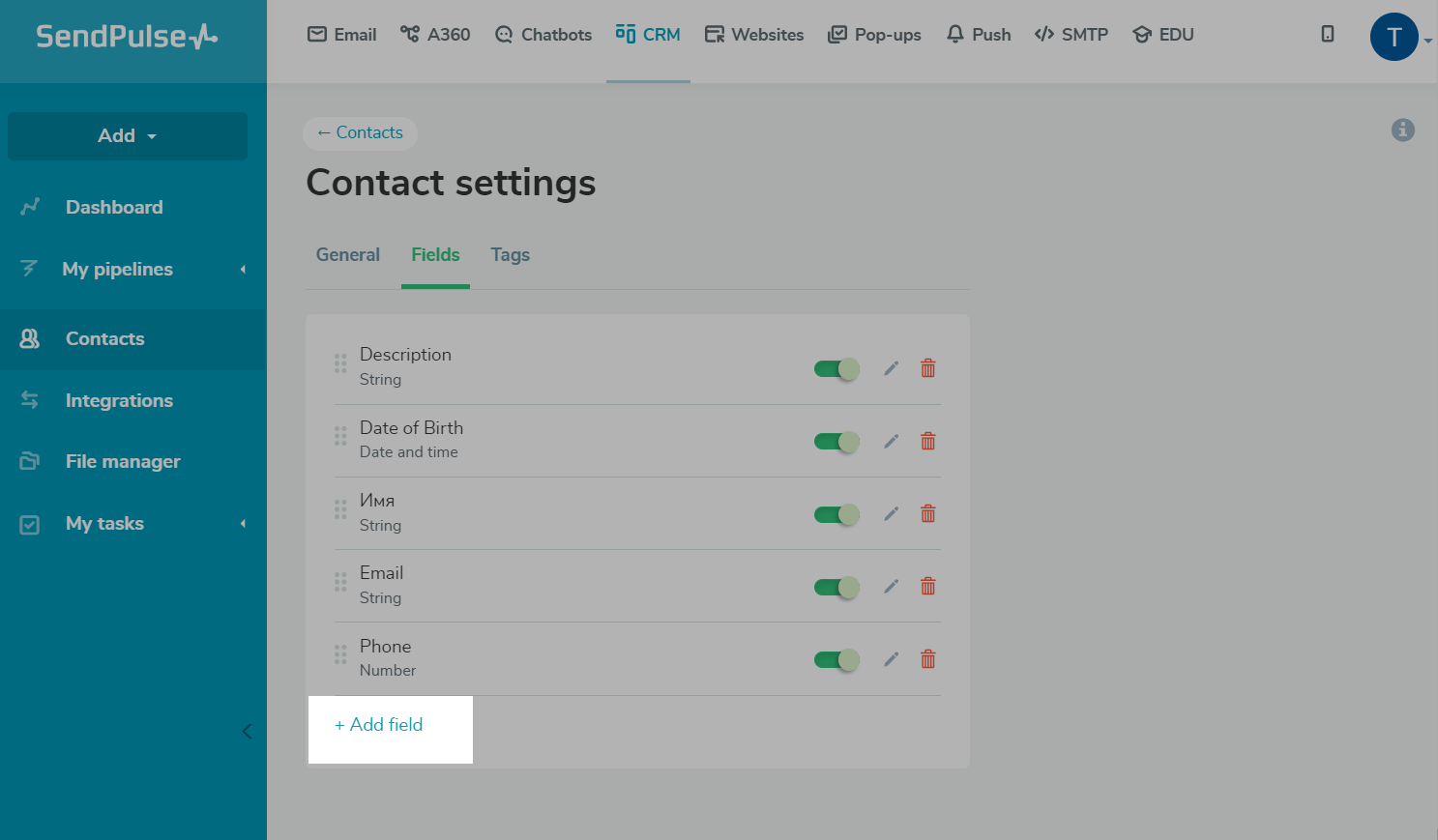Turn off the Phone field toggle
This screenshot has width=1438, height=840.
tap(836, 660)
